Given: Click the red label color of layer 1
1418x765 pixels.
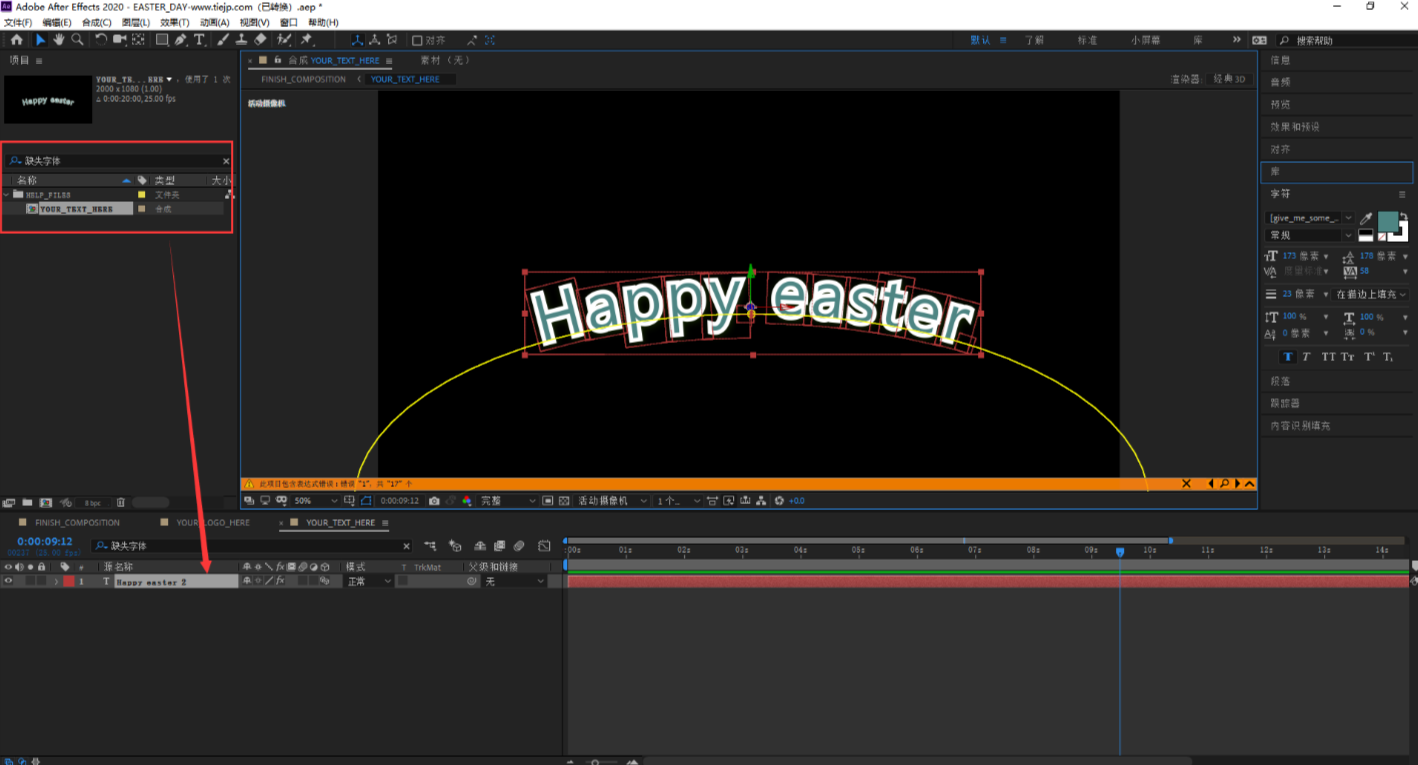Looking at the screenshot, I should (69, 581).
